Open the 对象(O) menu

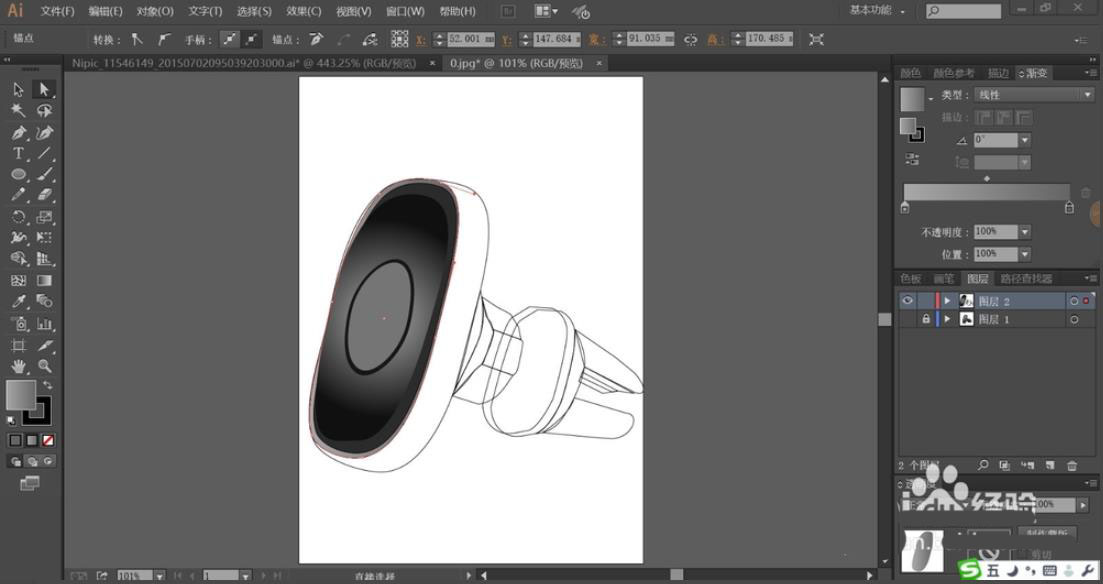click(x=155, y=11)
